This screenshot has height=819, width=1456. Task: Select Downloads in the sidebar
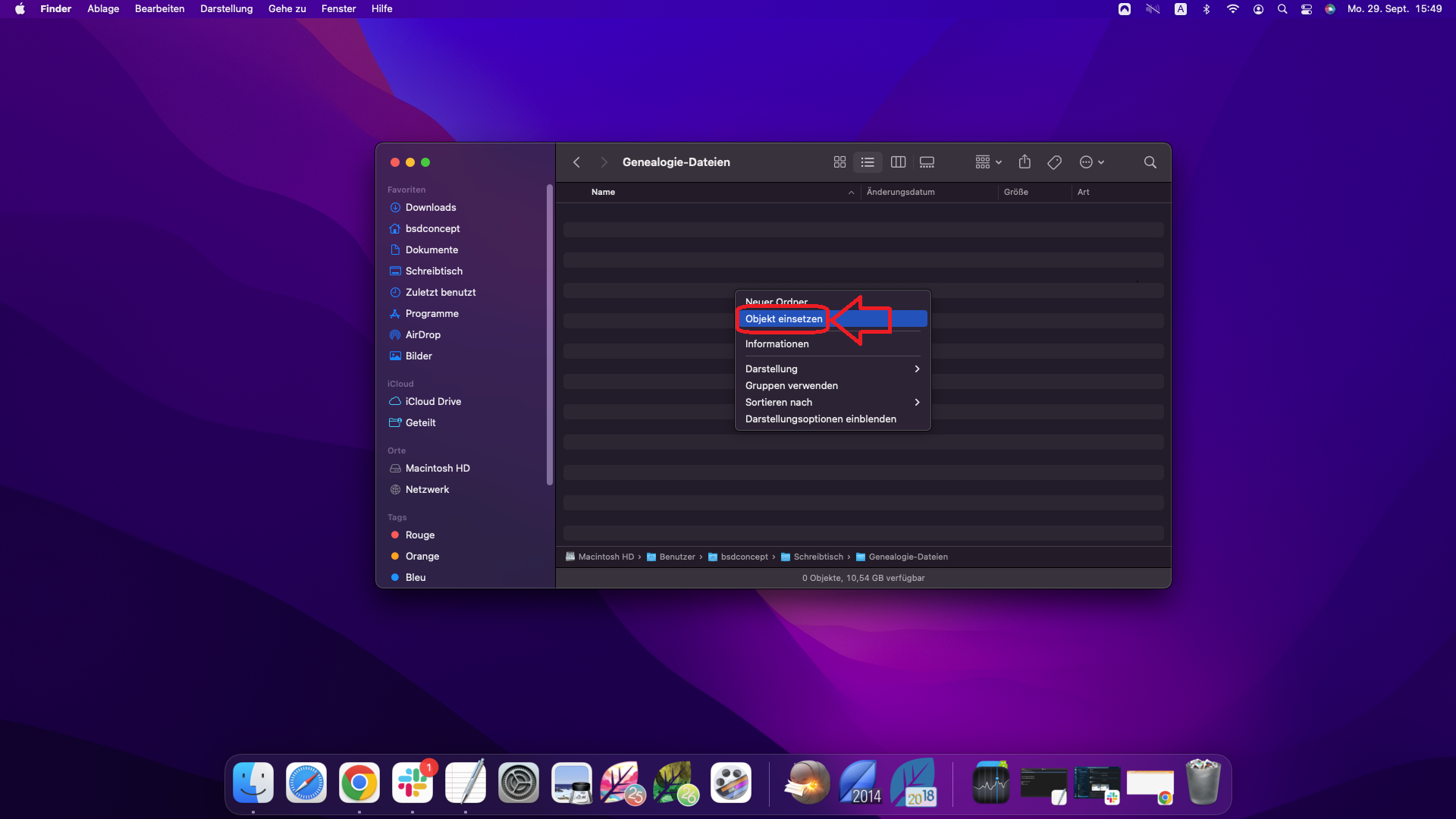(430, 207)
